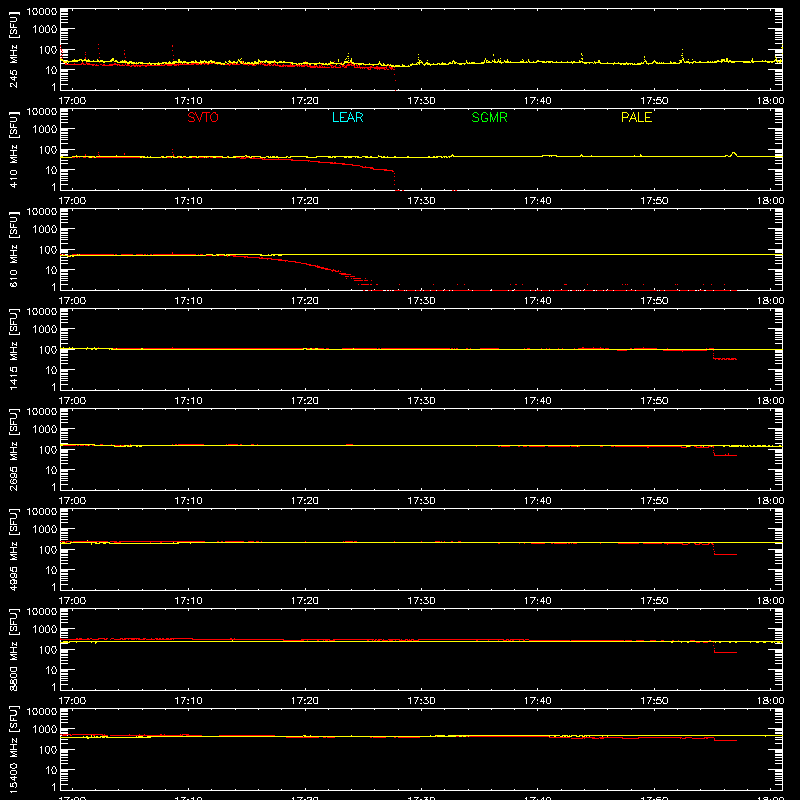Click the 18:00 tick under the 8800 MHz panel
Screen dimensions: 800x800
click(x=770, y=701)
